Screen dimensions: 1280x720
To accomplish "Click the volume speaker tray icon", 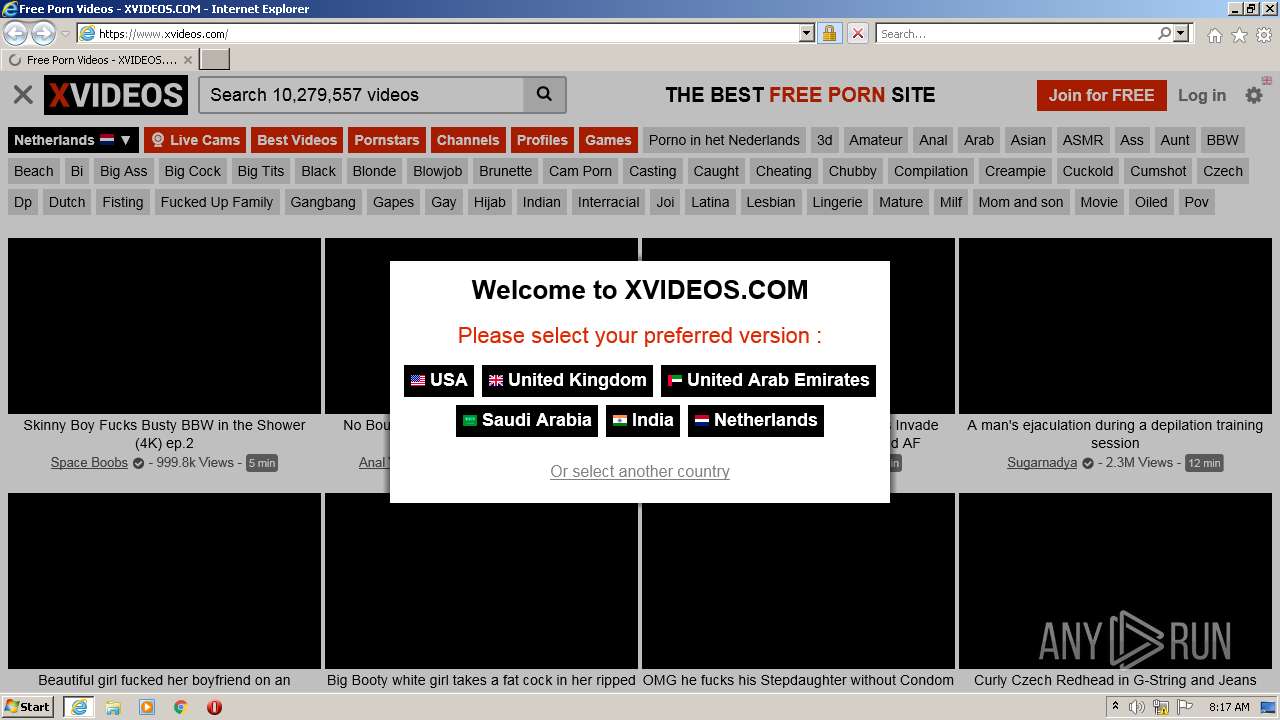I will point(1137,707).
